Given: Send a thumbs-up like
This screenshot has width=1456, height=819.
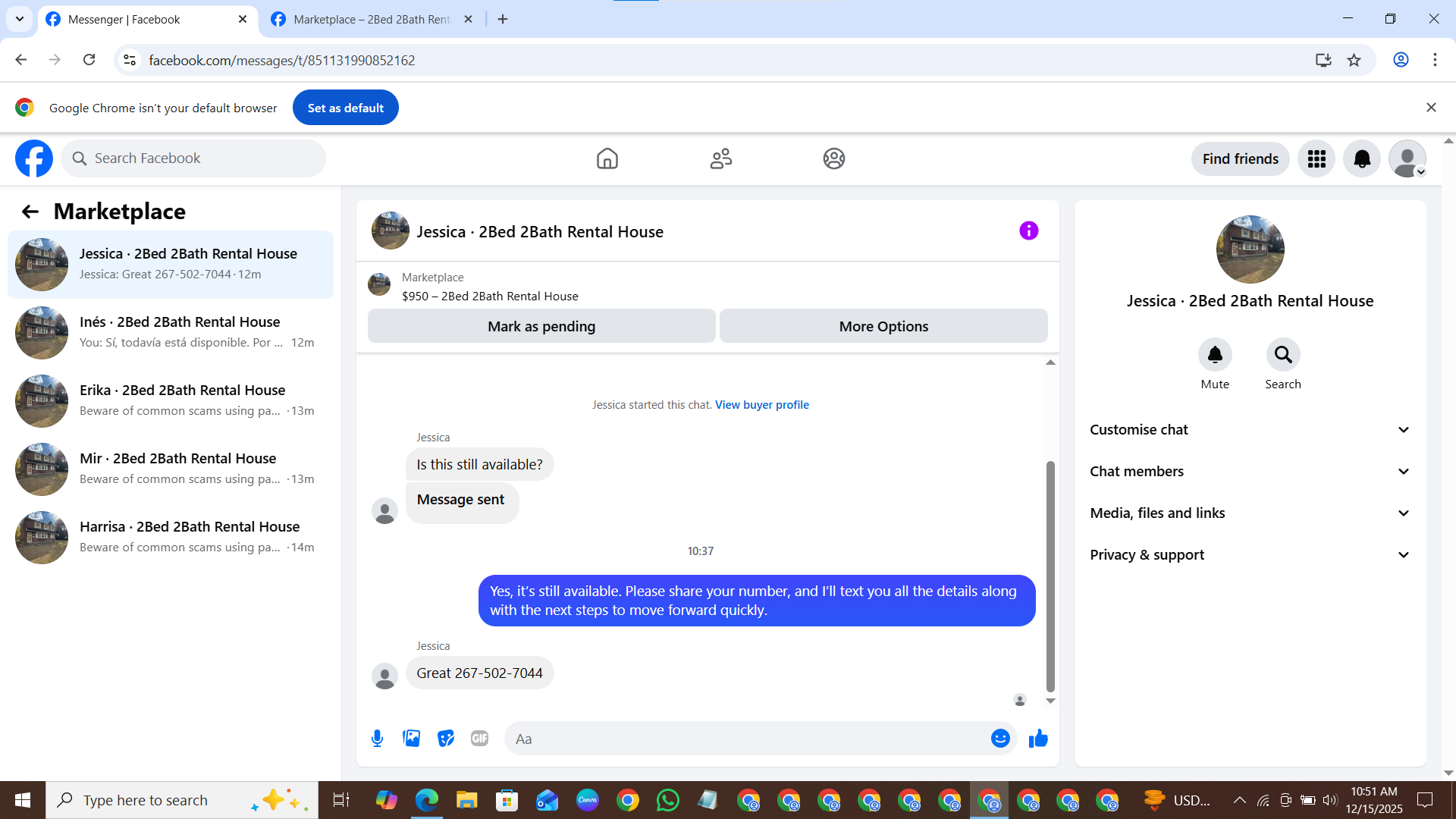Looking at the screenshot, I should [1038, 739].
